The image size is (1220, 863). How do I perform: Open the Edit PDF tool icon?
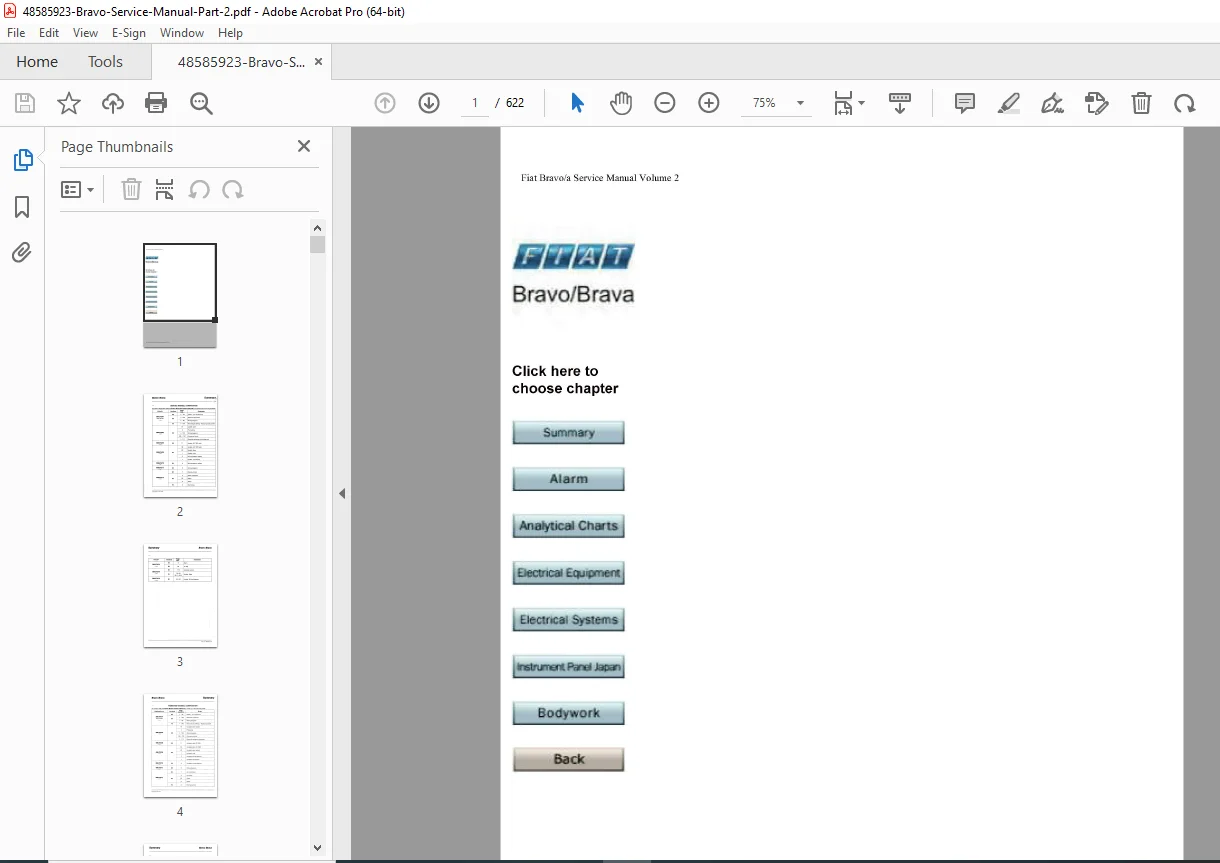(1097, 103)
